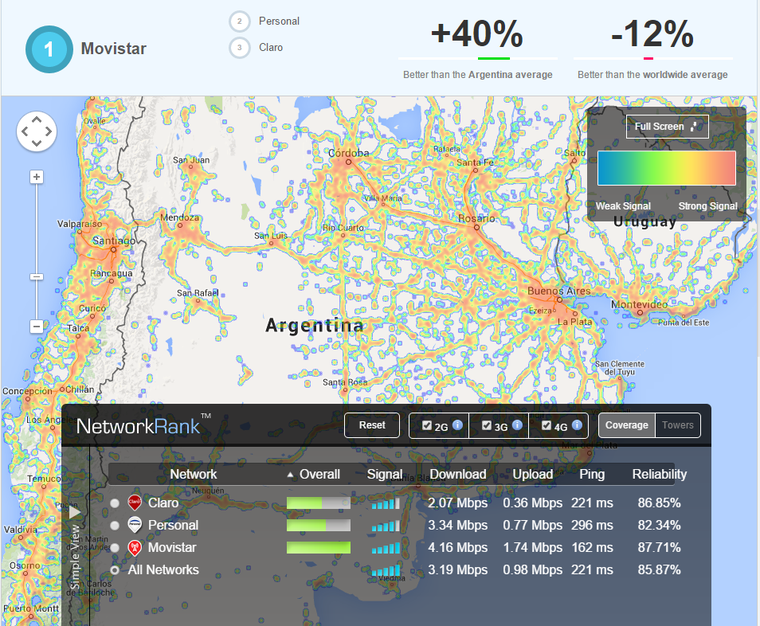The width and height of the screenshot is (760, 626).
Task: Click the Claro carrier logo icon
Action: click(134, 502)
